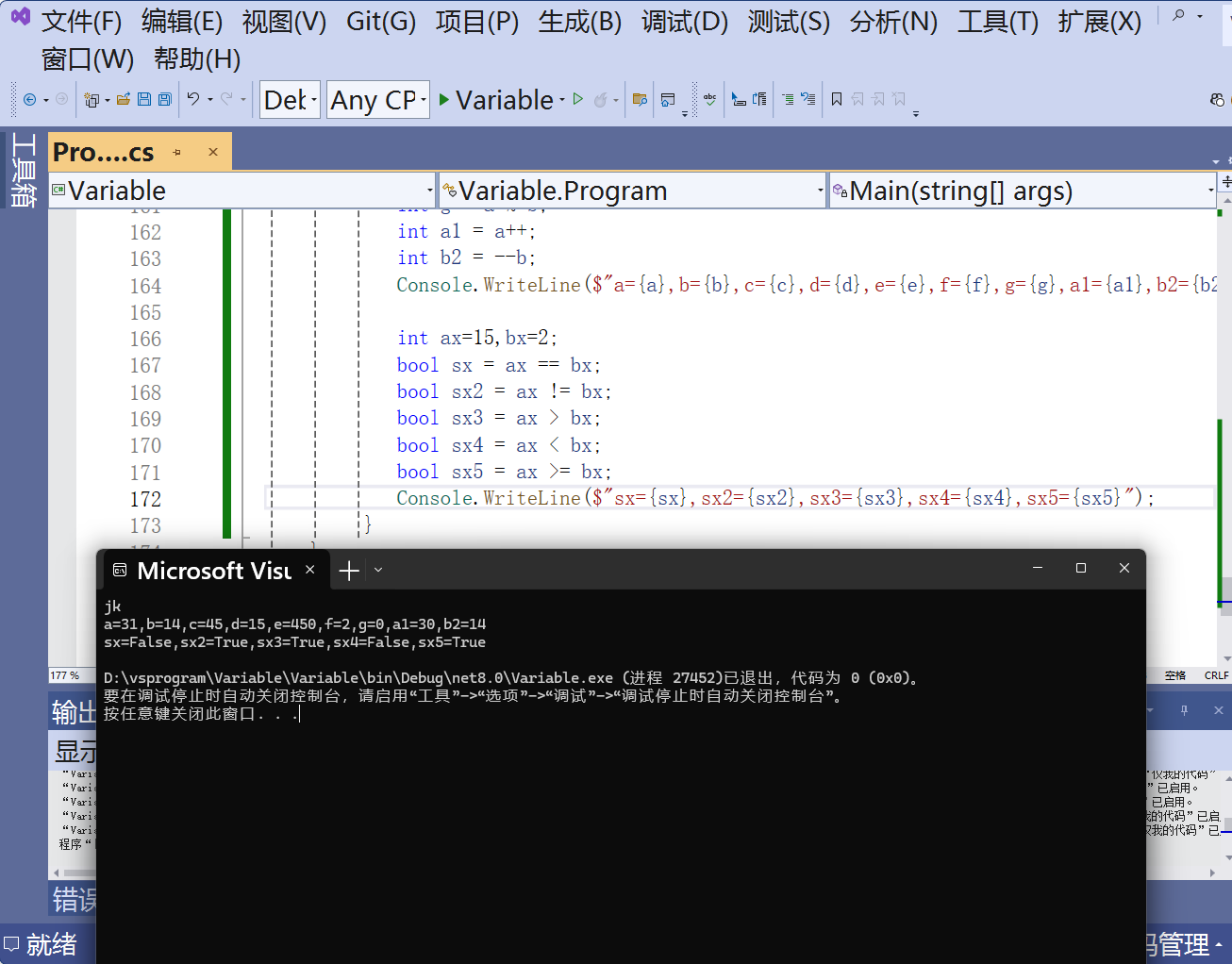This screenshot has width=1232, height=964.
Task: Close the Pro....cs tab
Action: [213, 152]
